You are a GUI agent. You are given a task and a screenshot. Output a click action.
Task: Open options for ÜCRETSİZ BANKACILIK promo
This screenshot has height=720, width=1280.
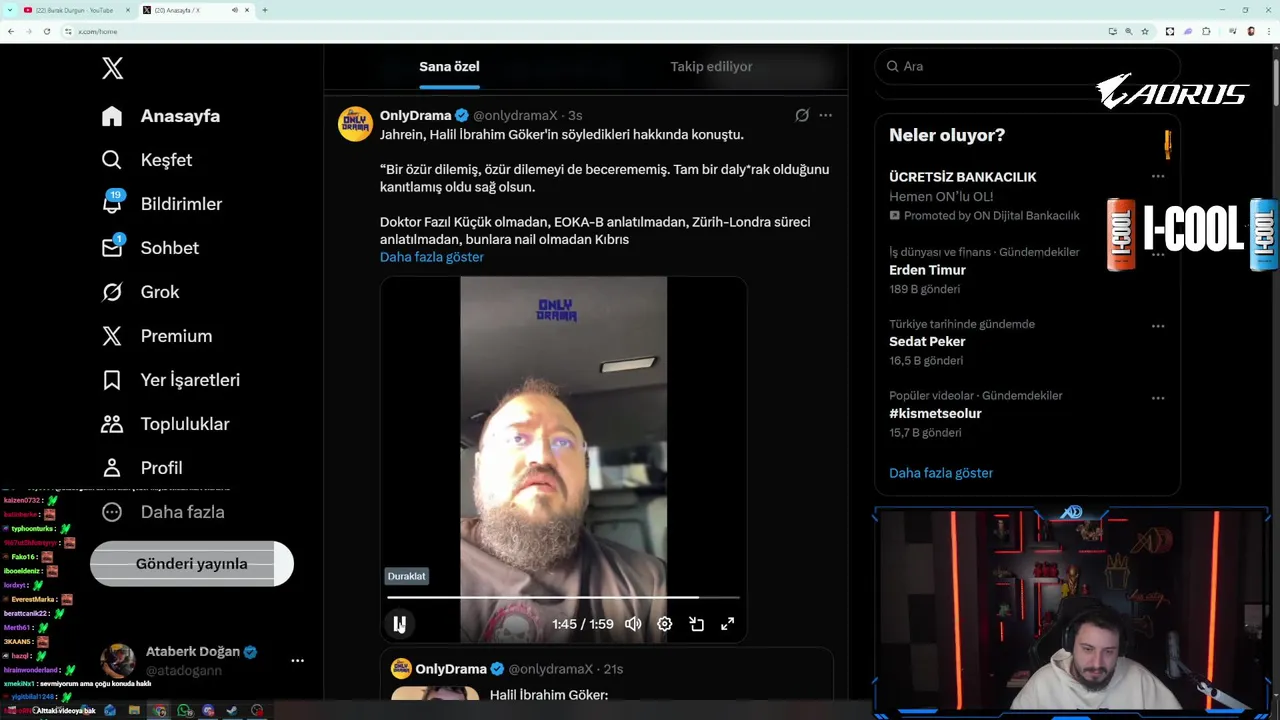coord(1158,176)
